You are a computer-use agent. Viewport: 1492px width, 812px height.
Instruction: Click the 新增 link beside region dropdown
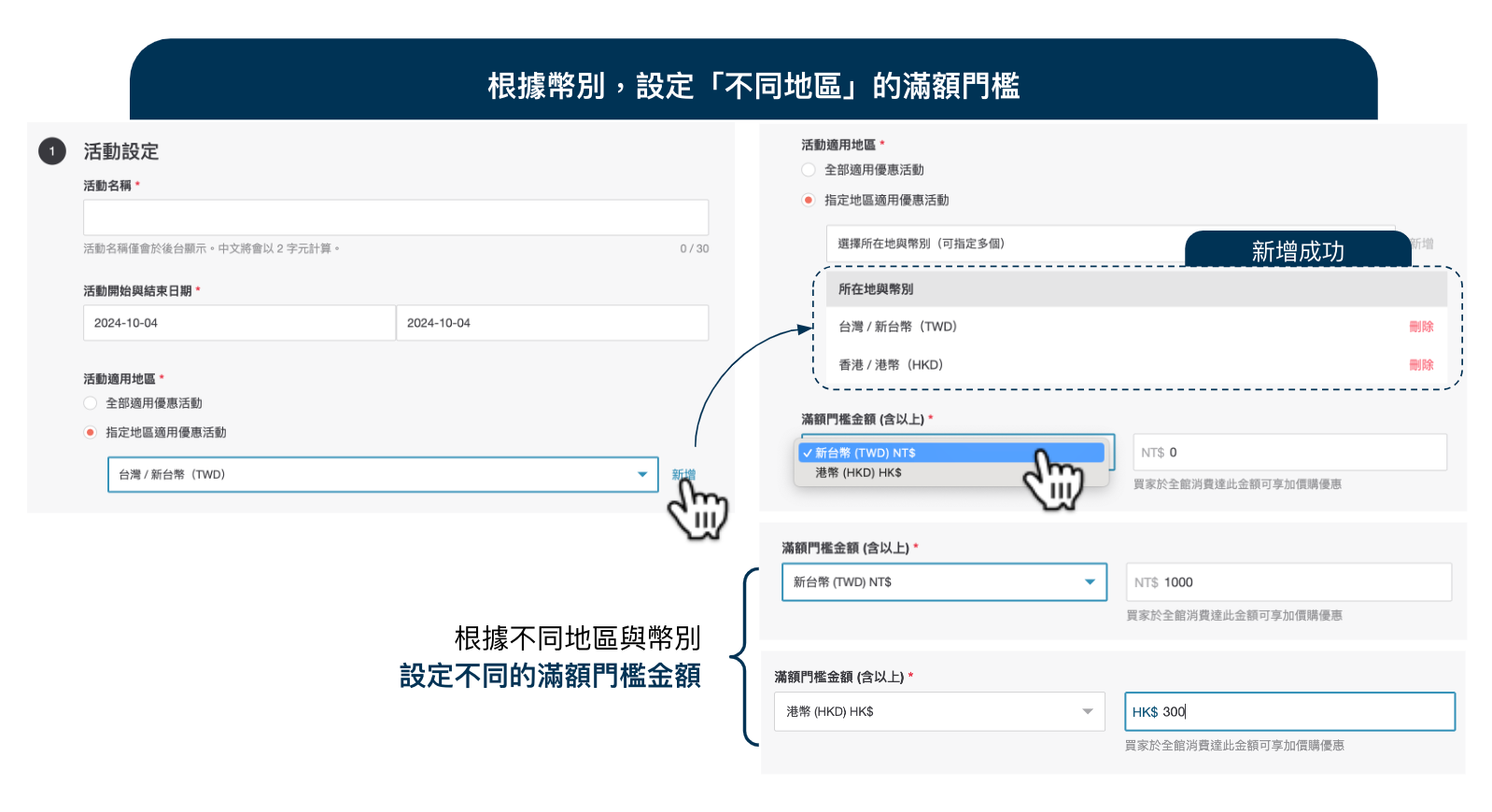click(x=683, y=474)
